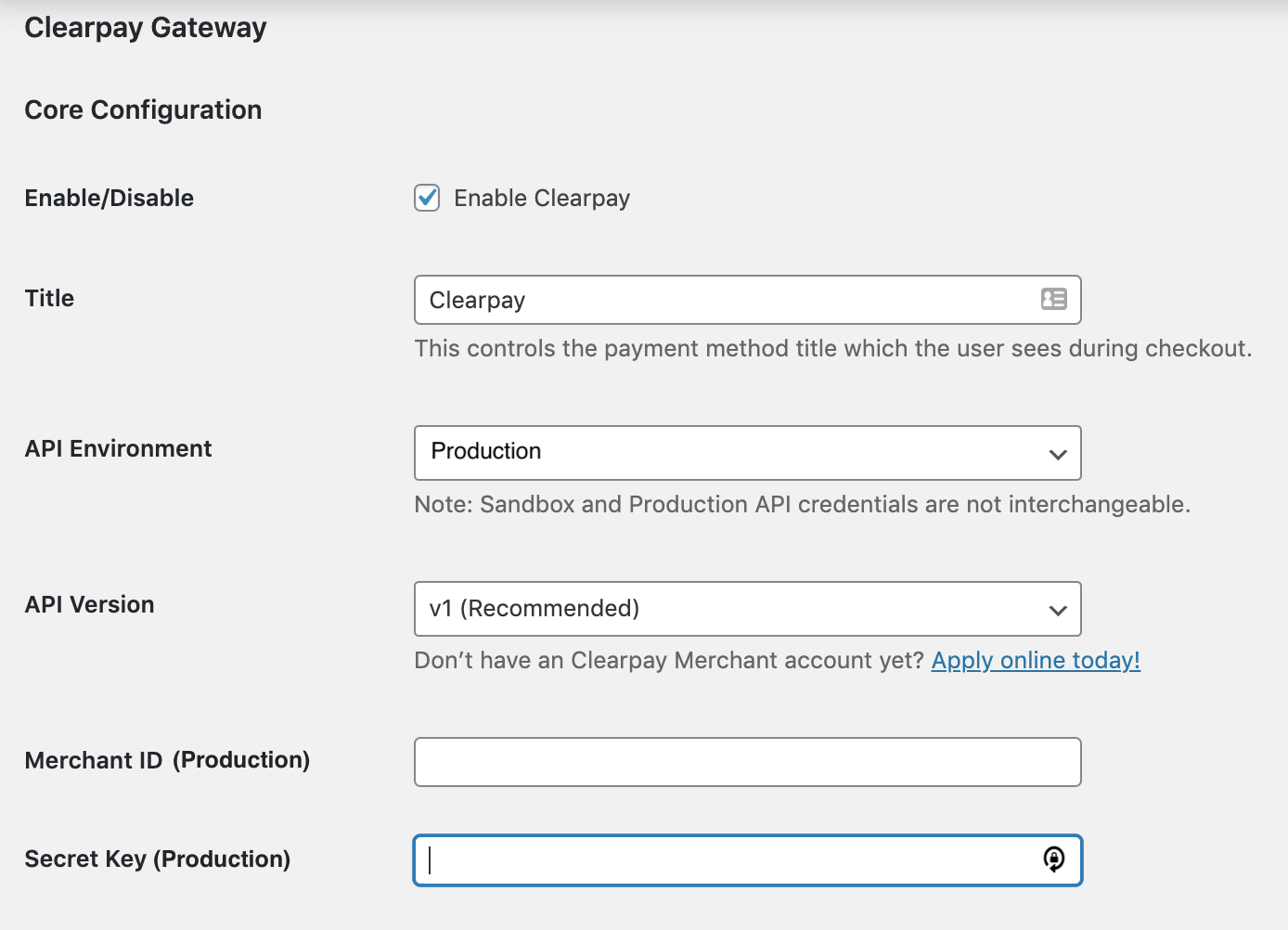Click the 'Clearpay Gateway' heading
This screenshot has width=1288, height=930.
[x=146, y=28]
